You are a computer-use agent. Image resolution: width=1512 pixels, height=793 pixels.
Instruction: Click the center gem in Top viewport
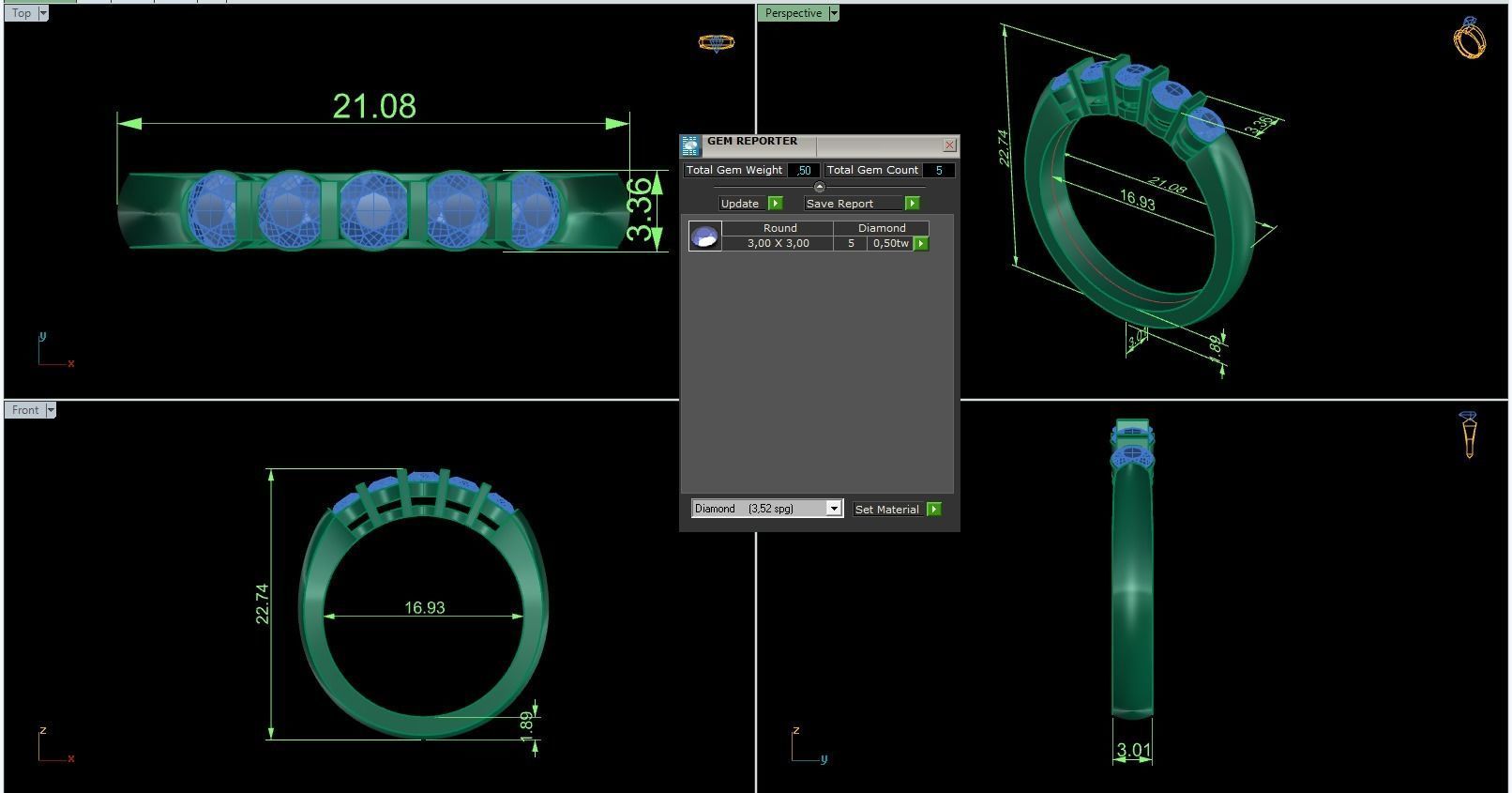(x=373, y=210)
